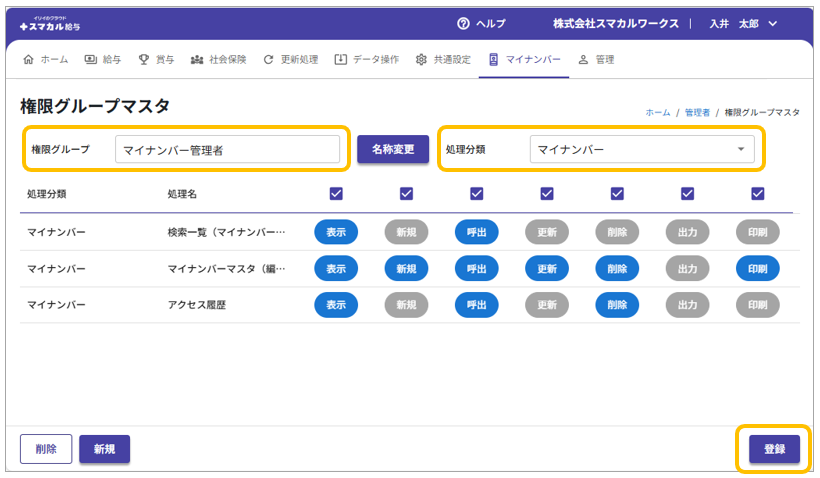Open the 給与 payroll tab
Viewport: 820px width, 478px height.
point(105,59)
